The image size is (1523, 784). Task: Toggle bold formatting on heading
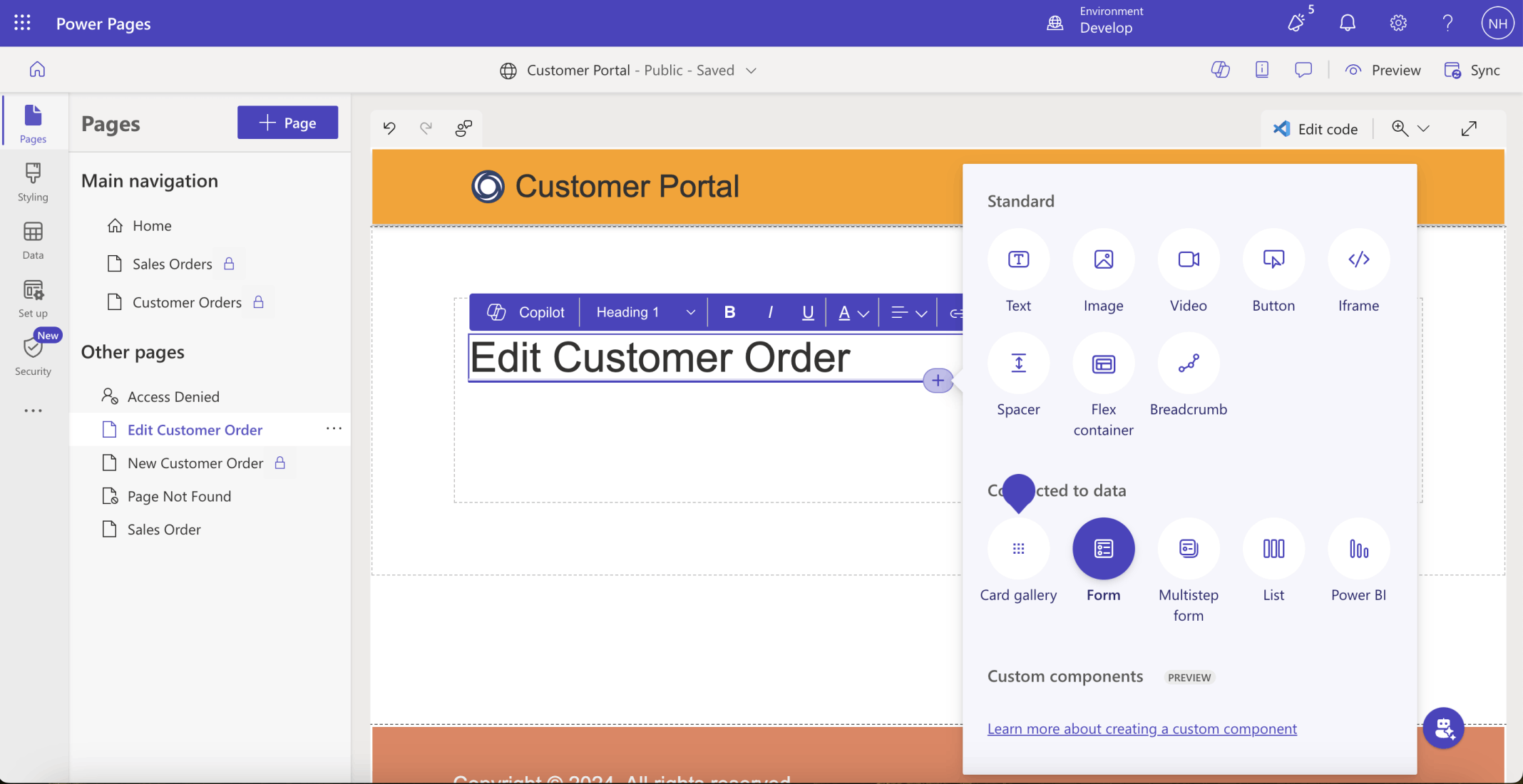729,312
